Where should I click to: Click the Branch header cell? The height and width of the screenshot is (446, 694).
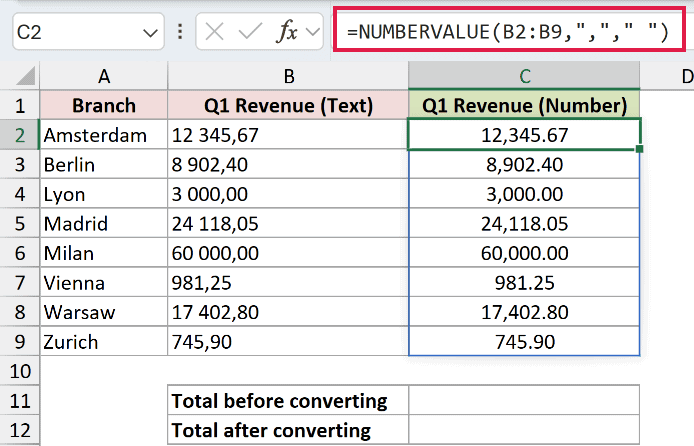pyautogui.click(x=104, y=105)
